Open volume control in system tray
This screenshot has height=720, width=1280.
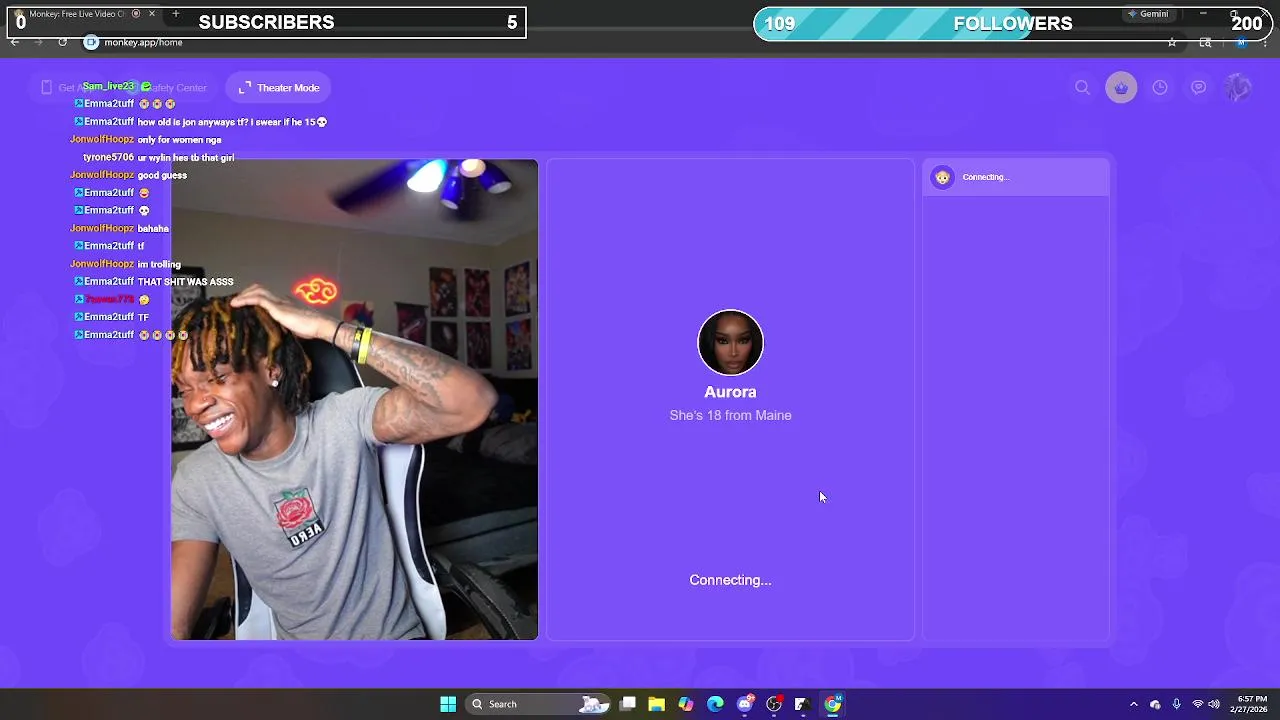[x=1214, y=704]
